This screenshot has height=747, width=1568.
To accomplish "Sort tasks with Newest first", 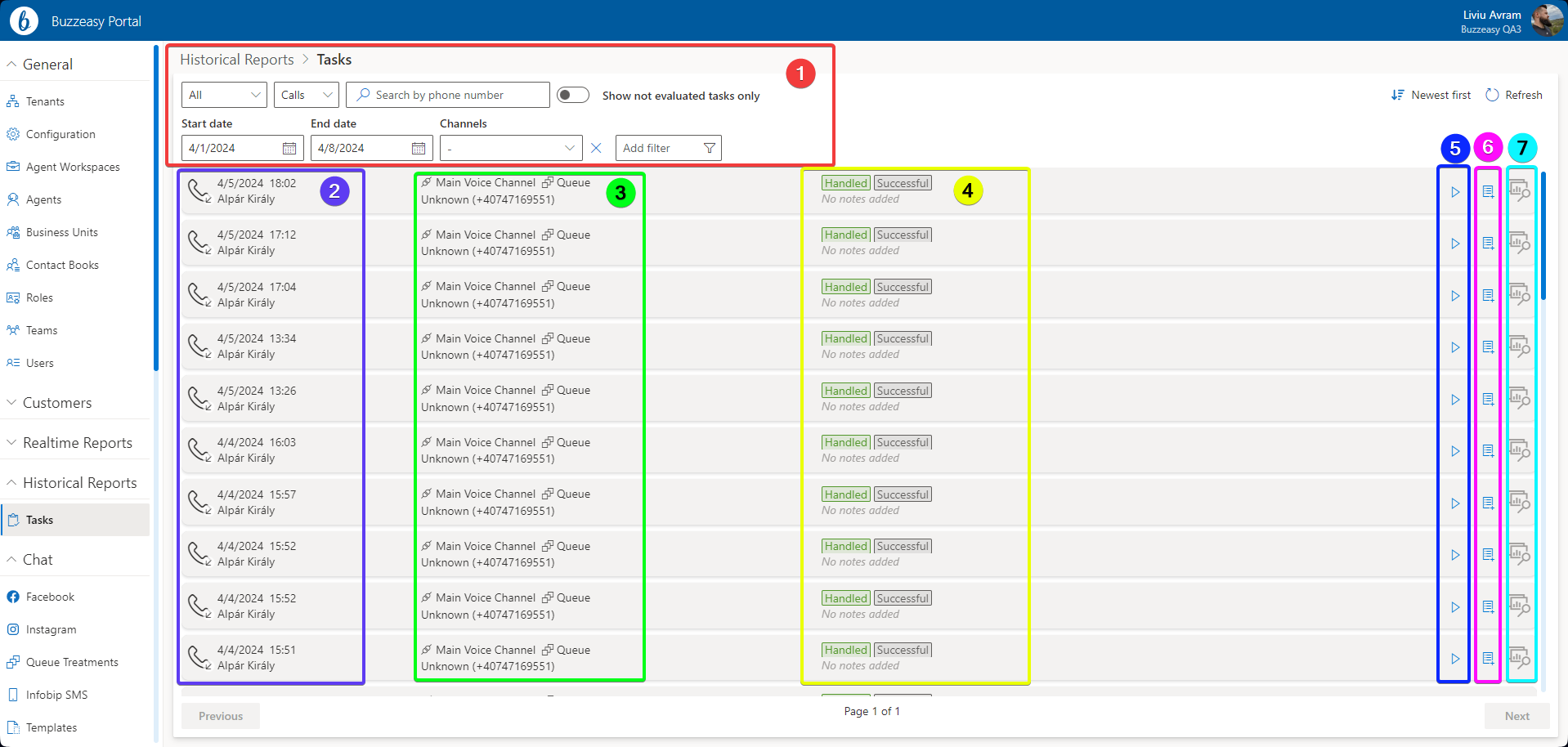I will click(1431, 95).
